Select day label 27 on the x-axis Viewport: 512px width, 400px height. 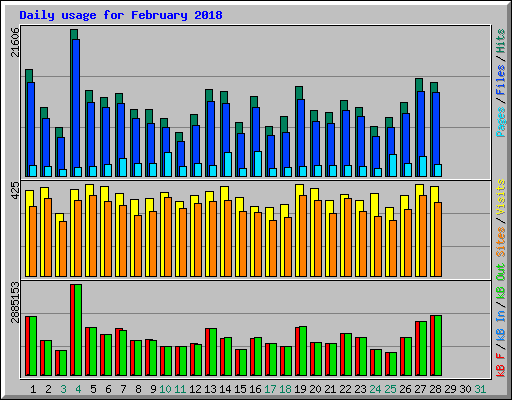420,389
